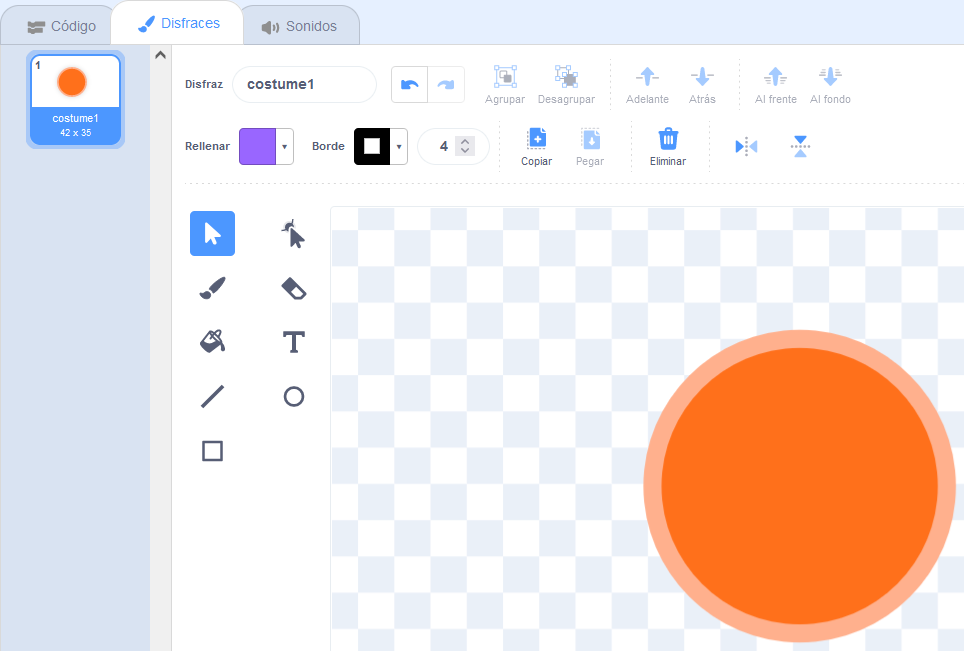This screenshot has height=651, width=964.
Task: Select the Line tool
Action: [212, 397]
